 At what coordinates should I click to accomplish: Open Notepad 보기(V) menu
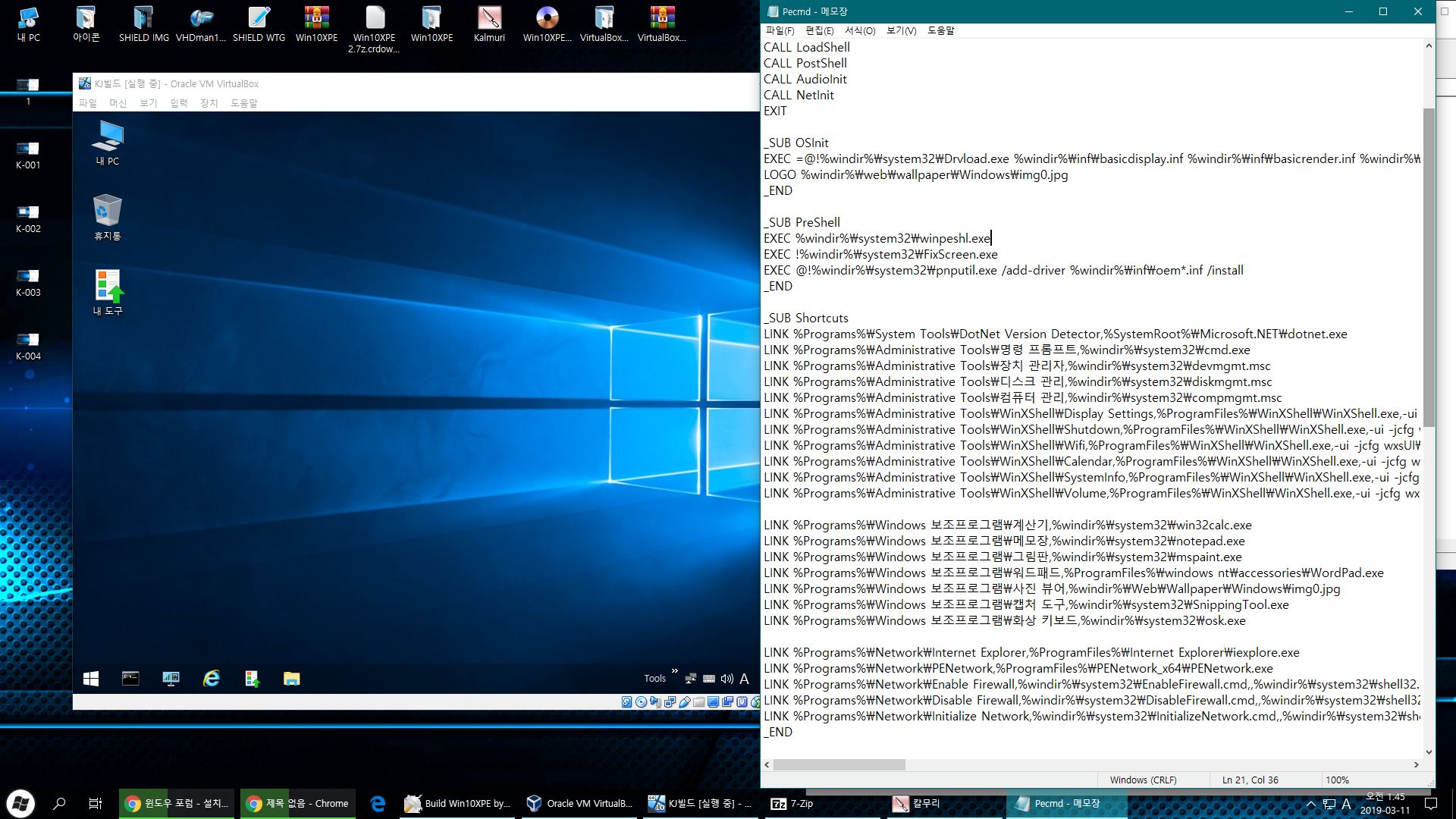point(901,31)
